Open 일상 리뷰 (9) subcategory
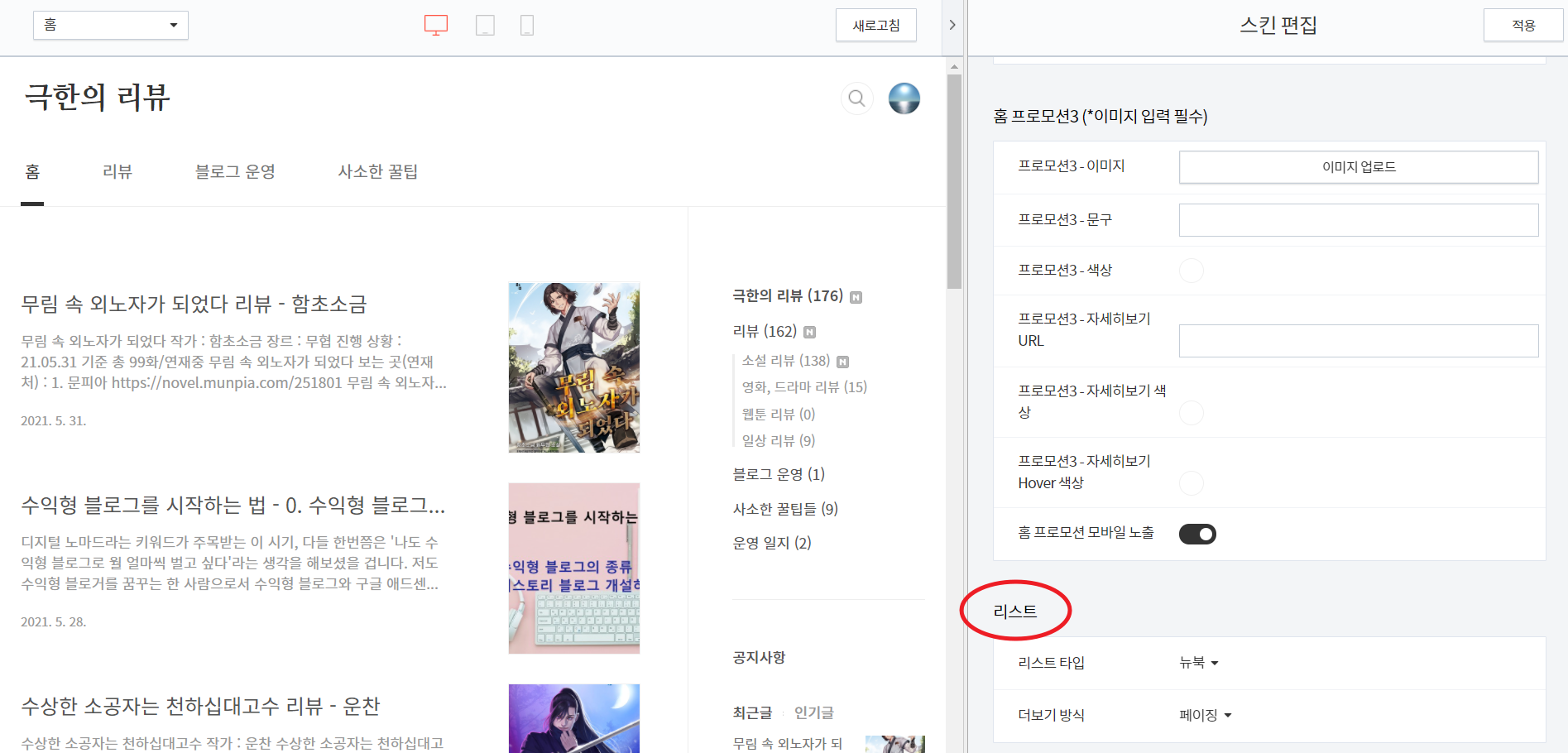 click(x=779, y=440)
